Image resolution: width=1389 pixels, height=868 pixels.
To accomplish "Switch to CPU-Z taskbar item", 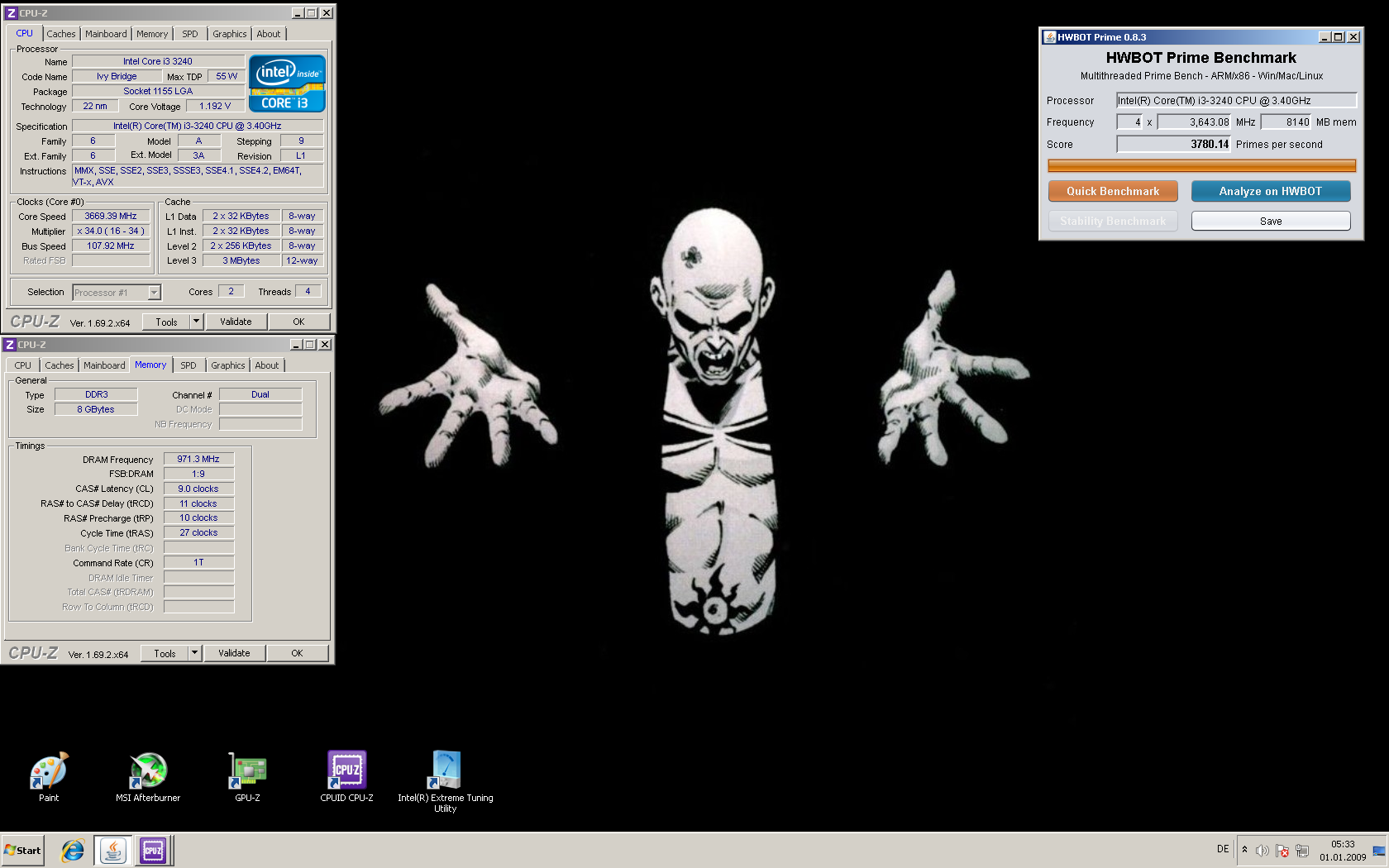I will [x=153, y=850].
